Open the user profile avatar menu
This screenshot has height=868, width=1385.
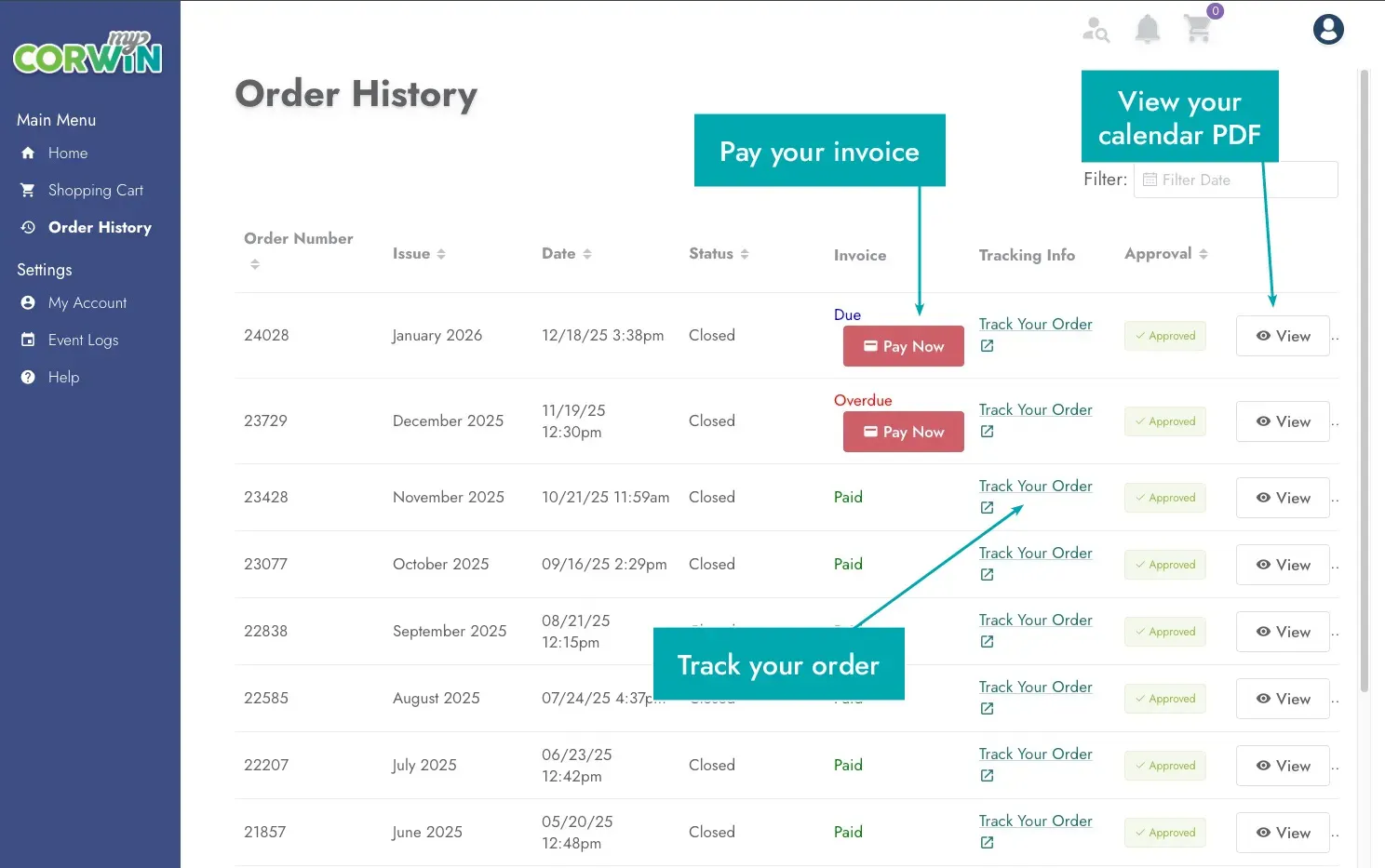click(x=1328, y=30)
